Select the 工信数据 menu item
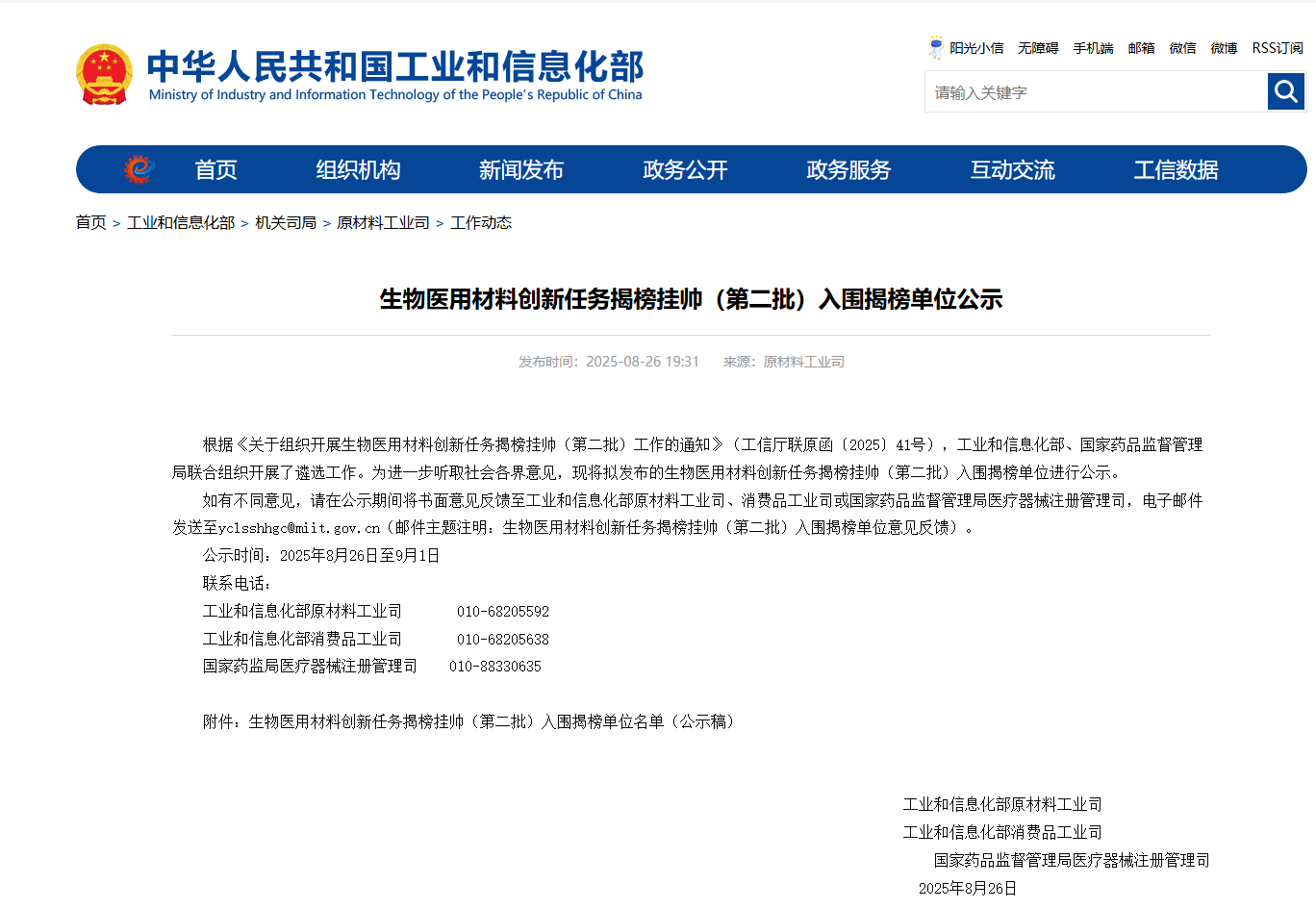The width and height of the screenshot is (1316, 909). pyautogui.click(x=1176, y=170)
